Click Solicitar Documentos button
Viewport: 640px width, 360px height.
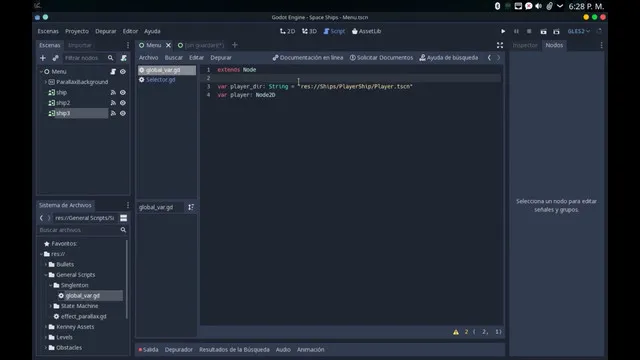point(381,58)
